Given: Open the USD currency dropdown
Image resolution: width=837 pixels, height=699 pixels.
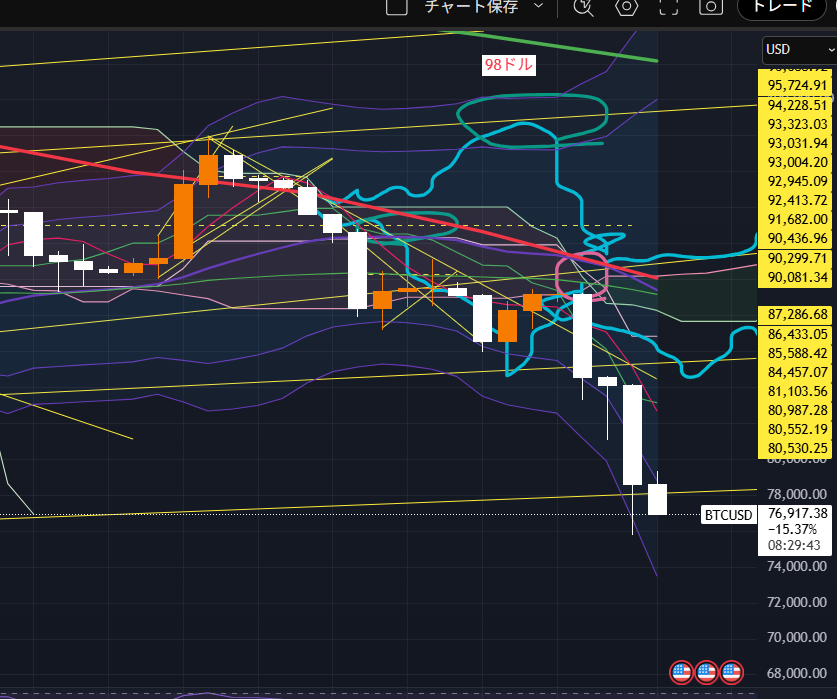Looking at the screenshot, I should coord(799,50).
